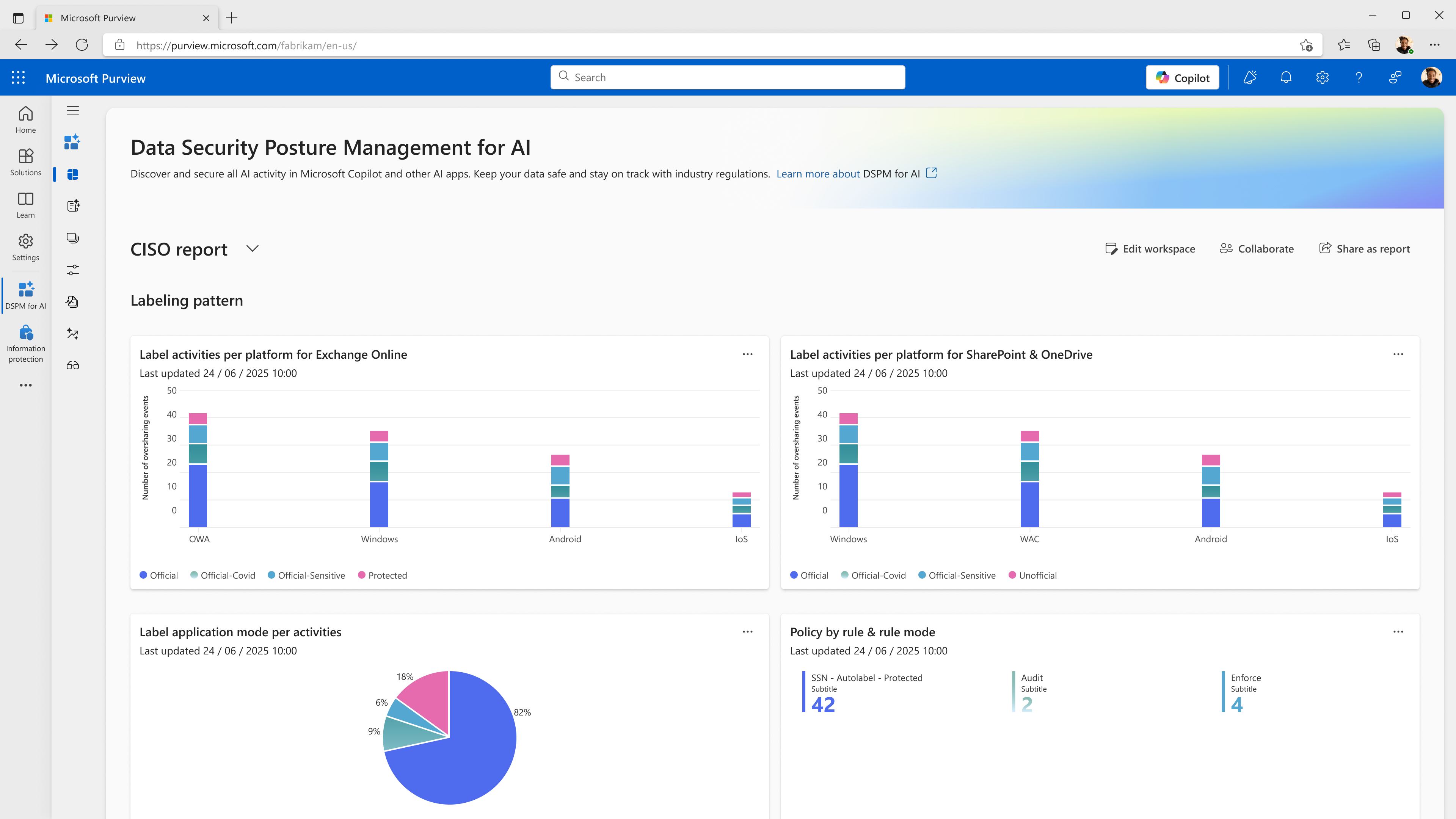Viewport: 1456px width, 819px height.
Task: Open a new browser tab
Action: pos(232,18)
